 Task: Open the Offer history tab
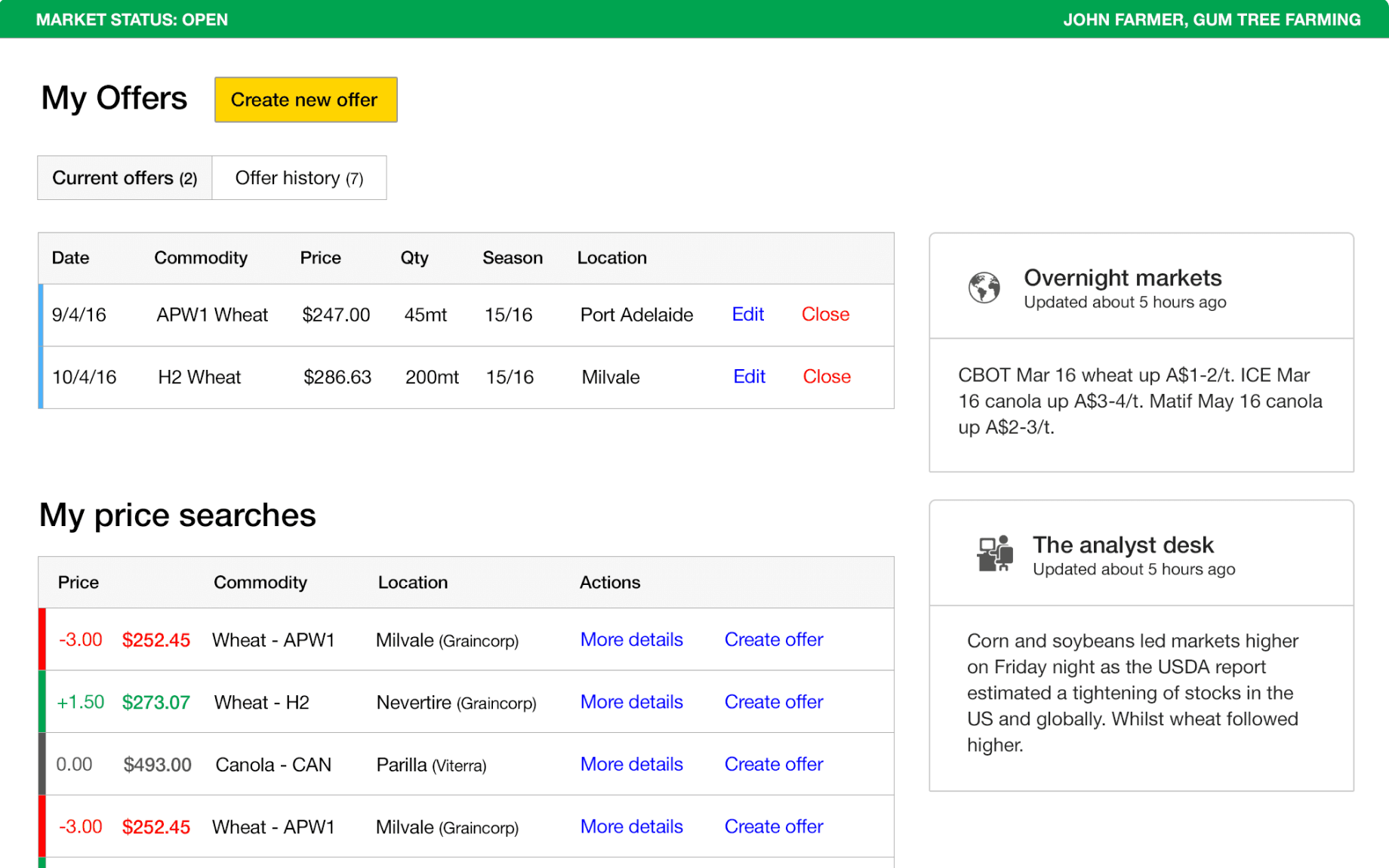[300, 178]
